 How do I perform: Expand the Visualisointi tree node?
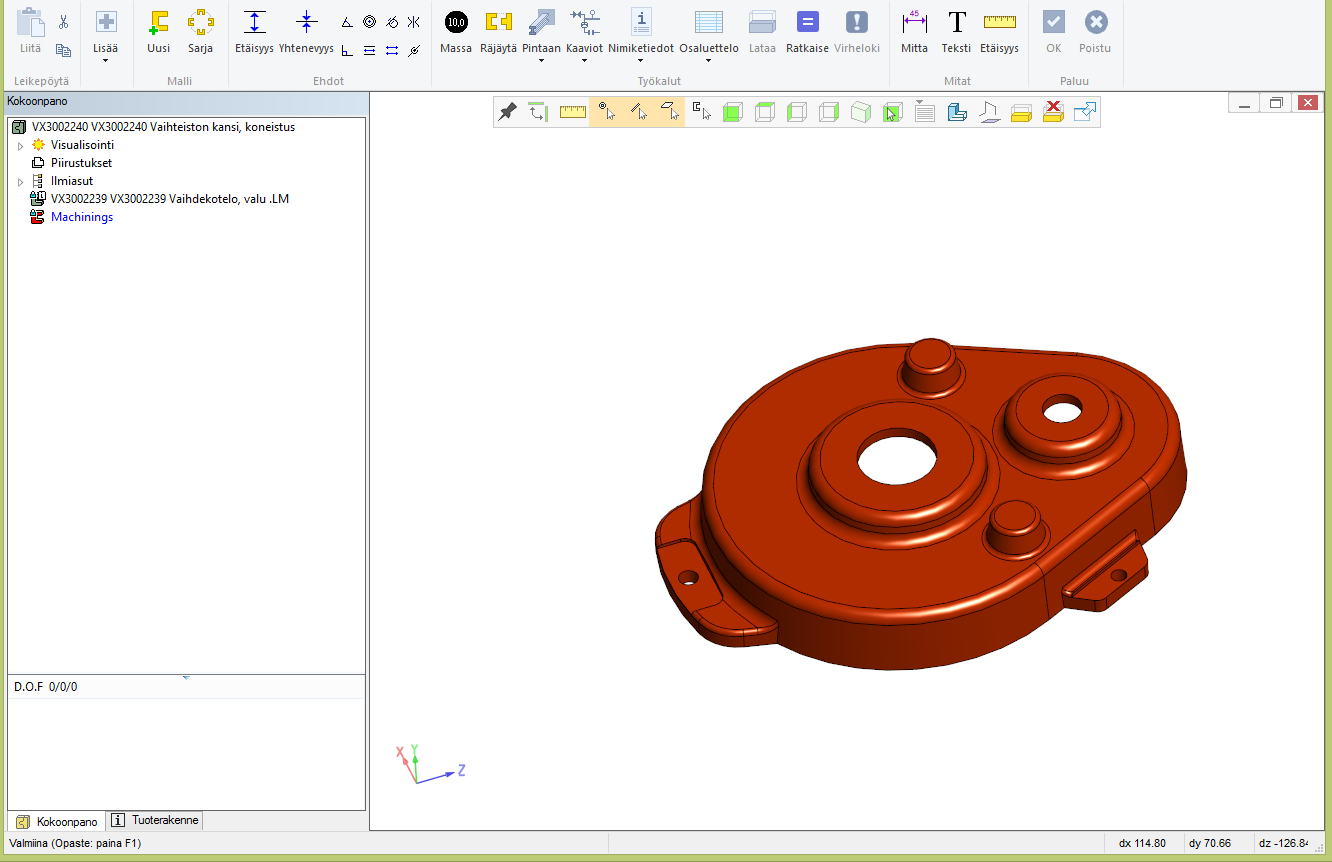(20, 146)
